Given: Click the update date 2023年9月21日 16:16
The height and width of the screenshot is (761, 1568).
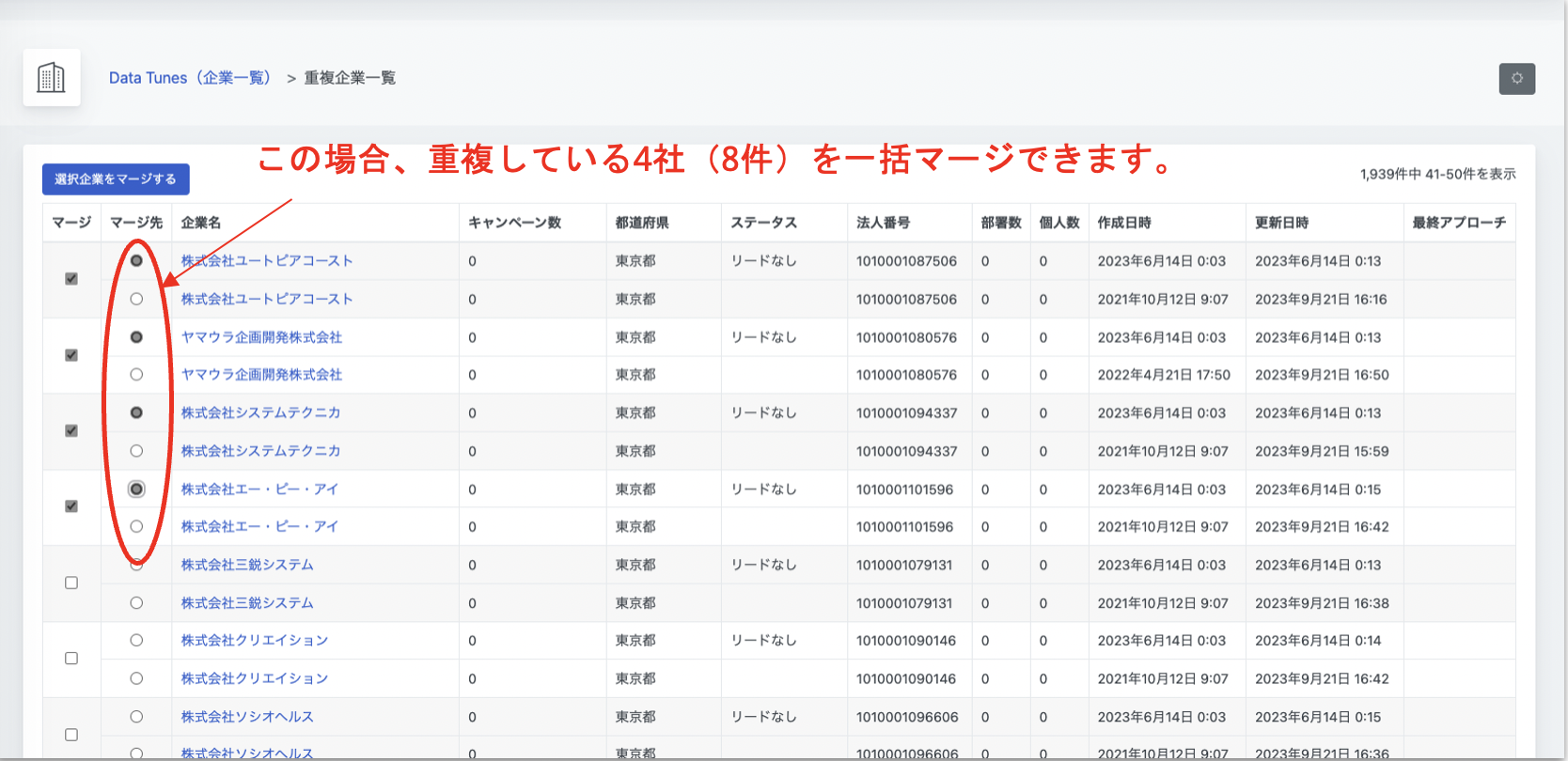Looking at the screenshot, I should click(x=1321, y=300).
